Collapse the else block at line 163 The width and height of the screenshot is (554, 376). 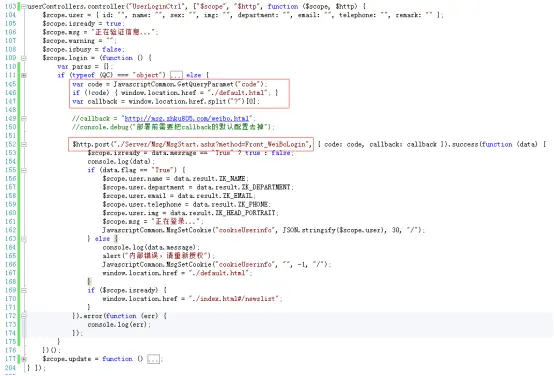tap(24, 239)
